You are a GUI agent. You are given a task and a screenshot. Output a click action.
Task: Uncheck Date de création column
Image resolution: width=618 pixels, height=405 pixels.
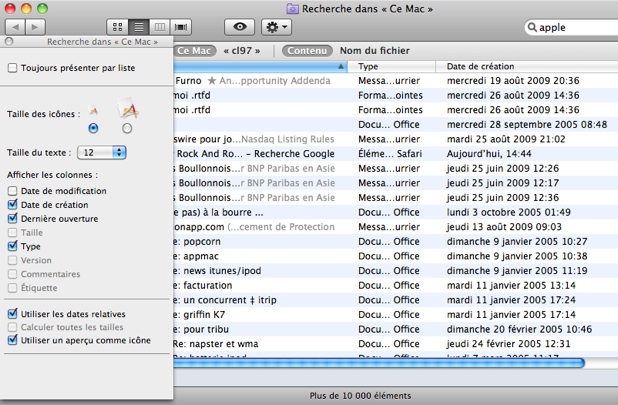13,204
